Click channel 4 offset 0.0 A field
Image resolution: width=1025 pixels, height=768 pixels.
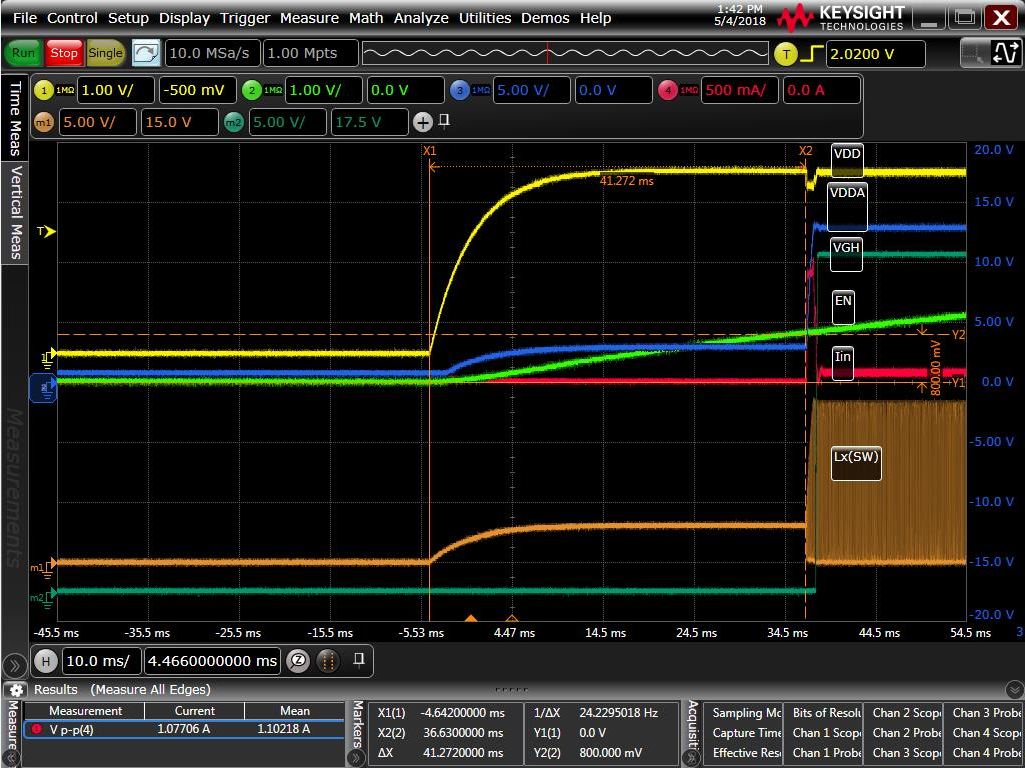point(822,90)
